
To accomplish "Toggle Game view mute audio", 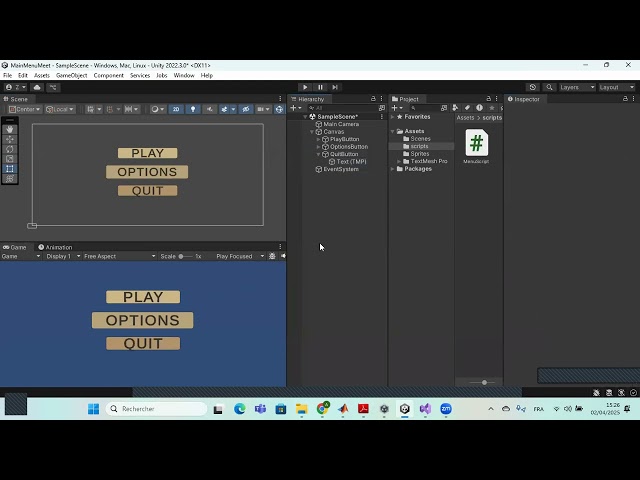I will (283, 256).
